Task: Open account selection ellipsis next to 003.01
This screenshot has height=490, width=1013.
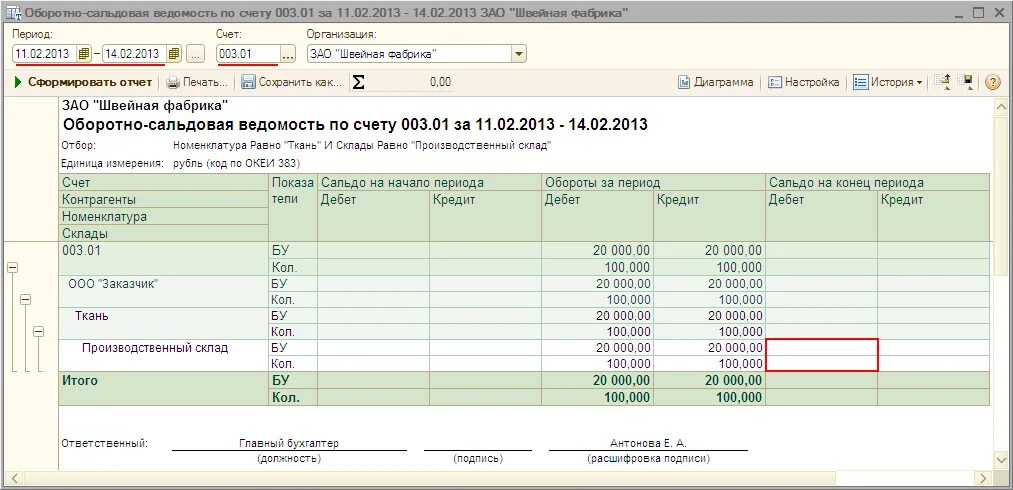Action: click(x=288, y=54)
